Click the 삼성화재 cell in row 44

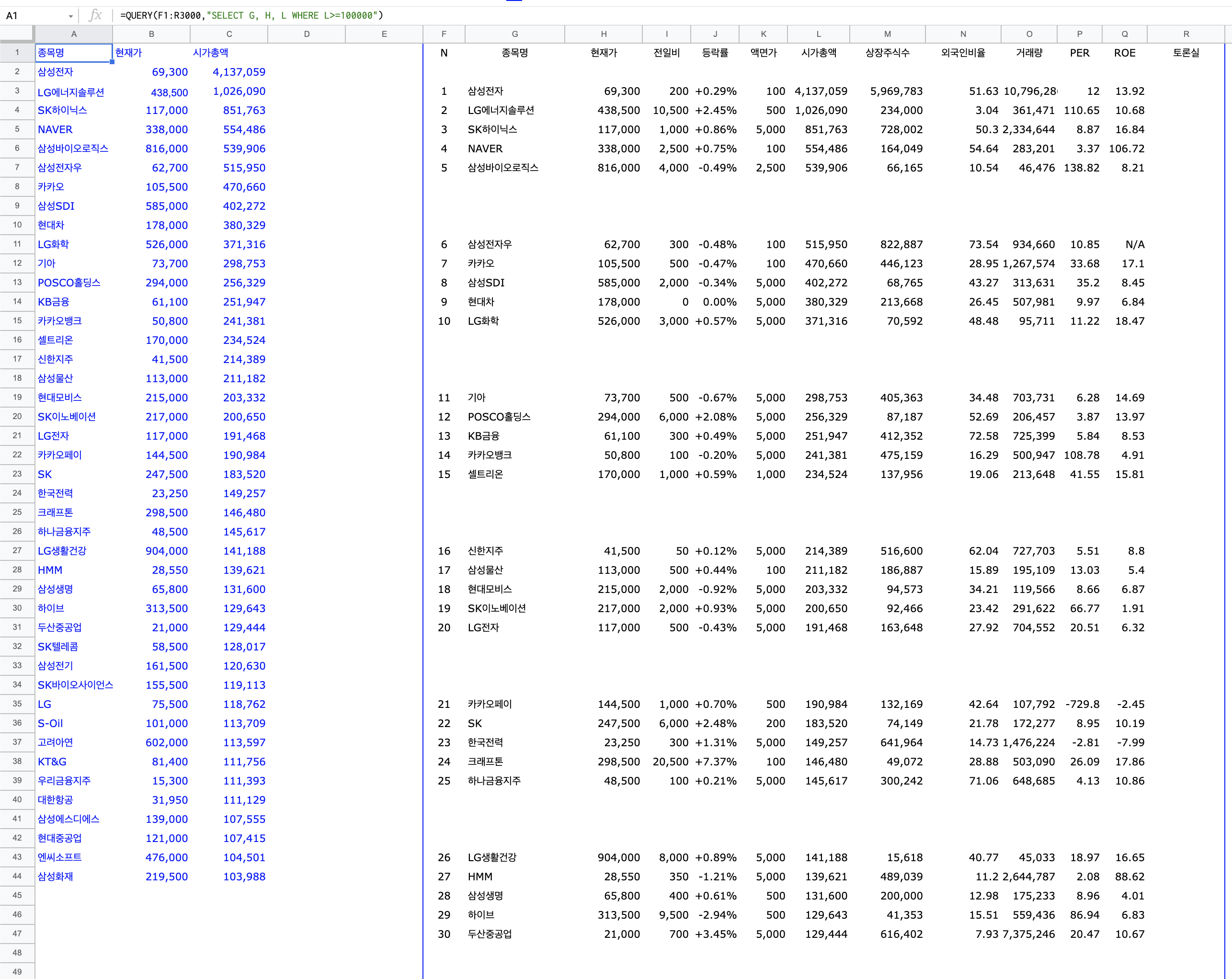click(56, 876)
